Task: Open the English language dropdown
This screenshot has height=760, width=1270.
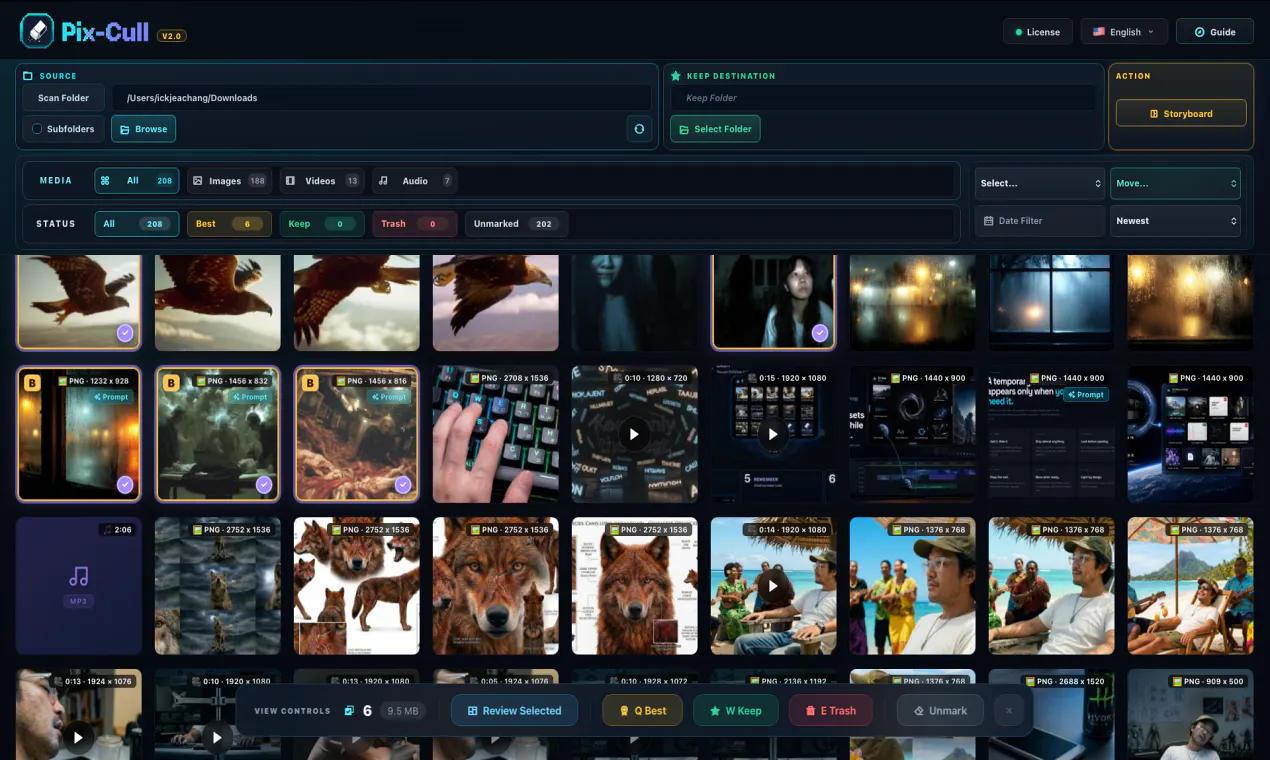Action: tap(1124, 32)
